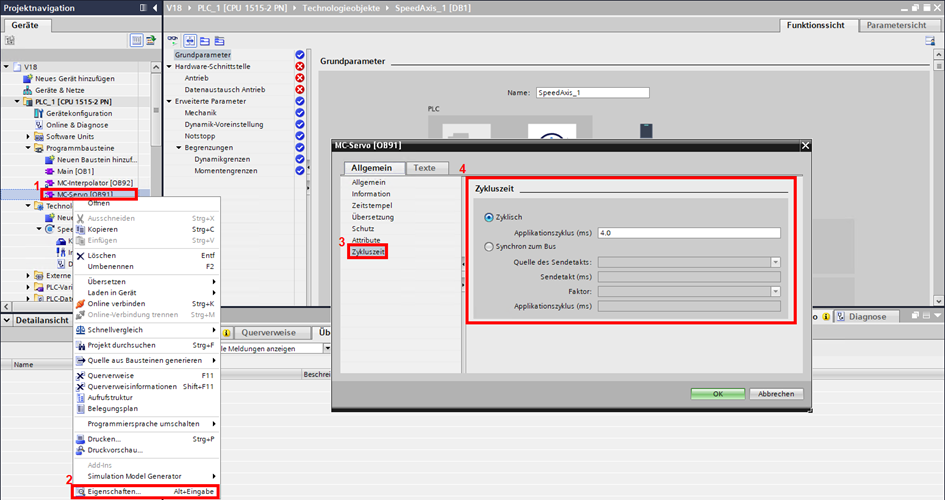
Task: Switch to the Texte tab
Action: coord(425,168)
